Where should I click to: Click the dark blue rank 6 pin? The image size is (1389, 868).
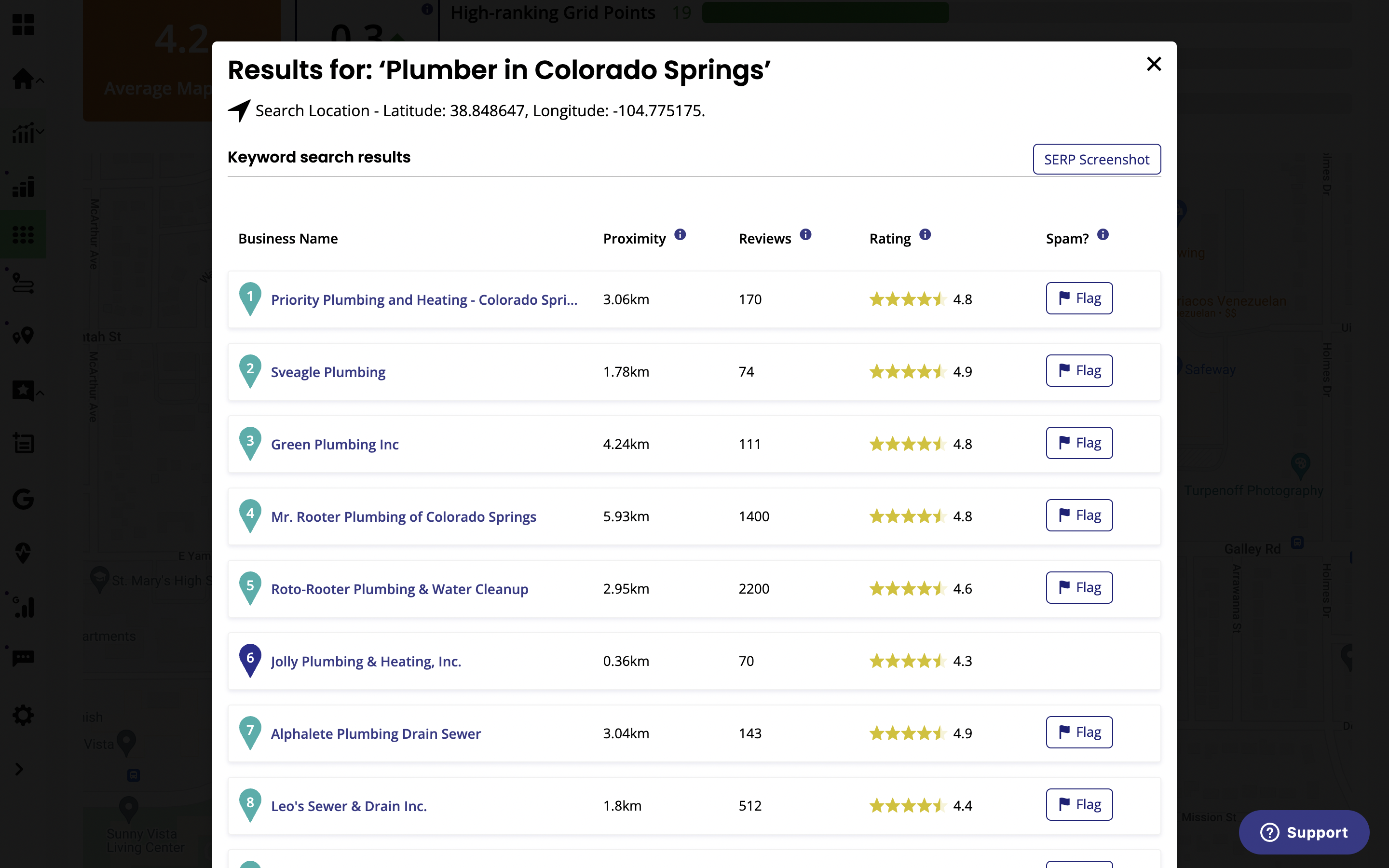click(x=250, y=661)
